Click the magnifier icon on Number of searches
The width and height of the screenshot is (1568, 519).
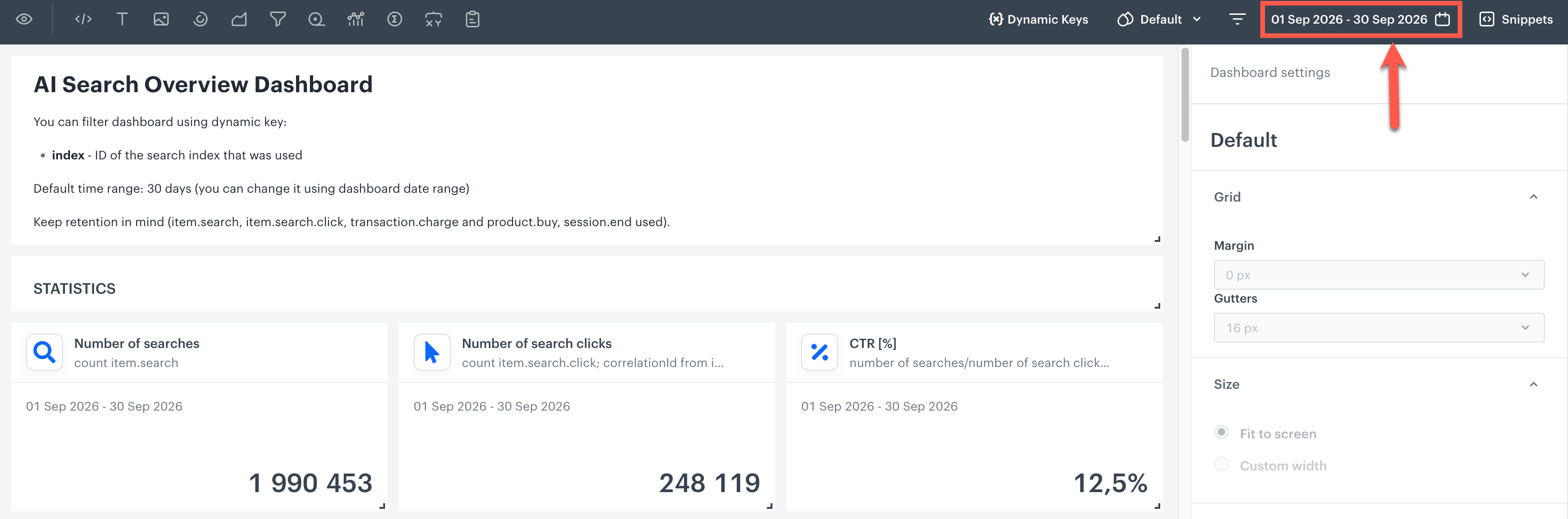(44, 352)
